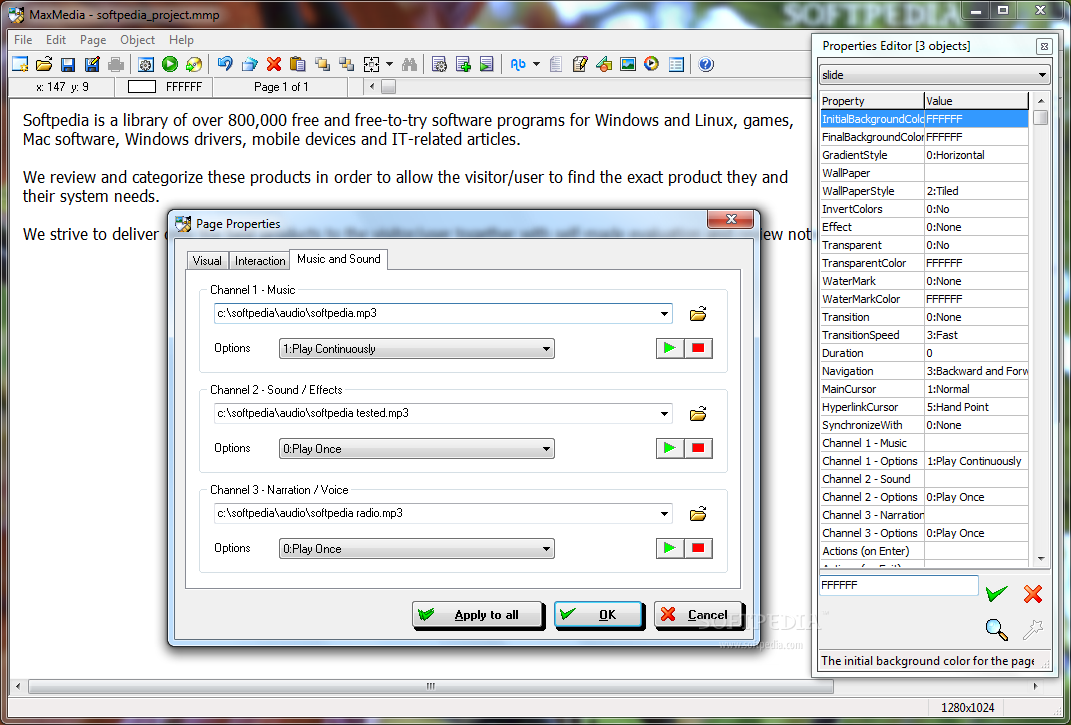Browse for Channel 2 sound file
This screenshot has width=1071, height=725.
697,414
